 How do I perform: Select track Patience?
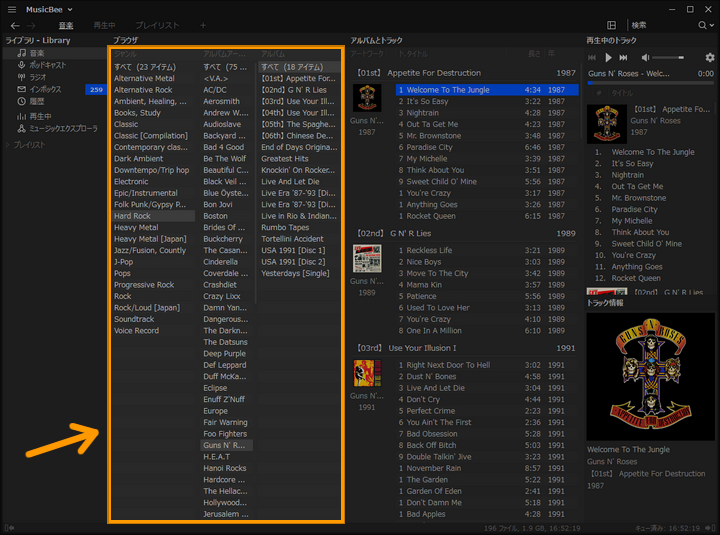pyautogui.click(x=487, y=296)
